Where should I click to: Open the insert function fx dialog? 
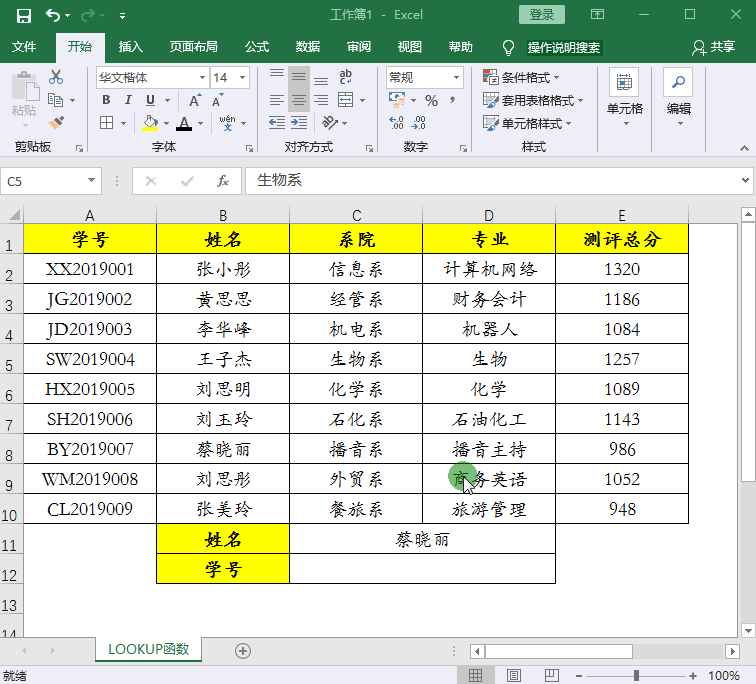pyautogui.click(x=223, y=181)
